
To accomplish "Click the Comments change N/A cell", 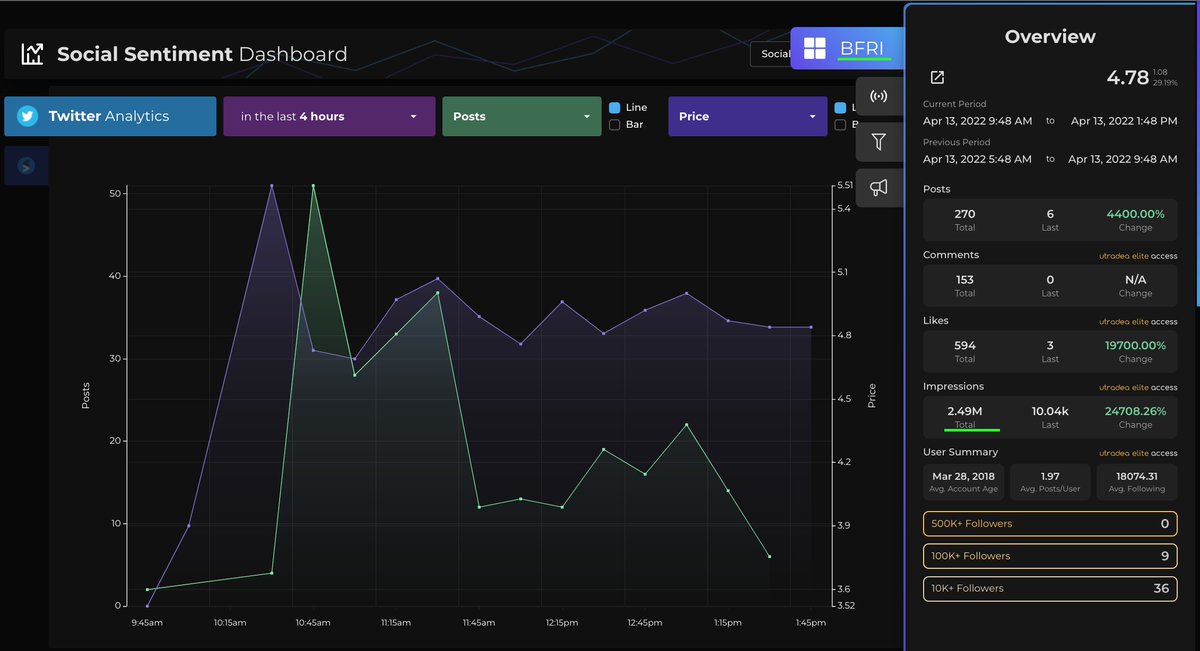I will [x=1135, y=286].
